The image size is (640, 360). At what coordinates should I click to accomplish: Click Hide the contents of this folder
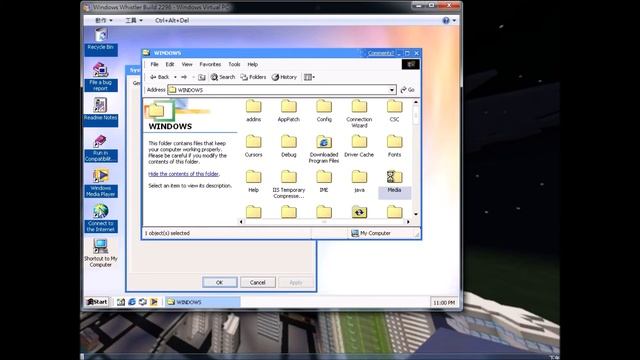[x=184, y=174]
